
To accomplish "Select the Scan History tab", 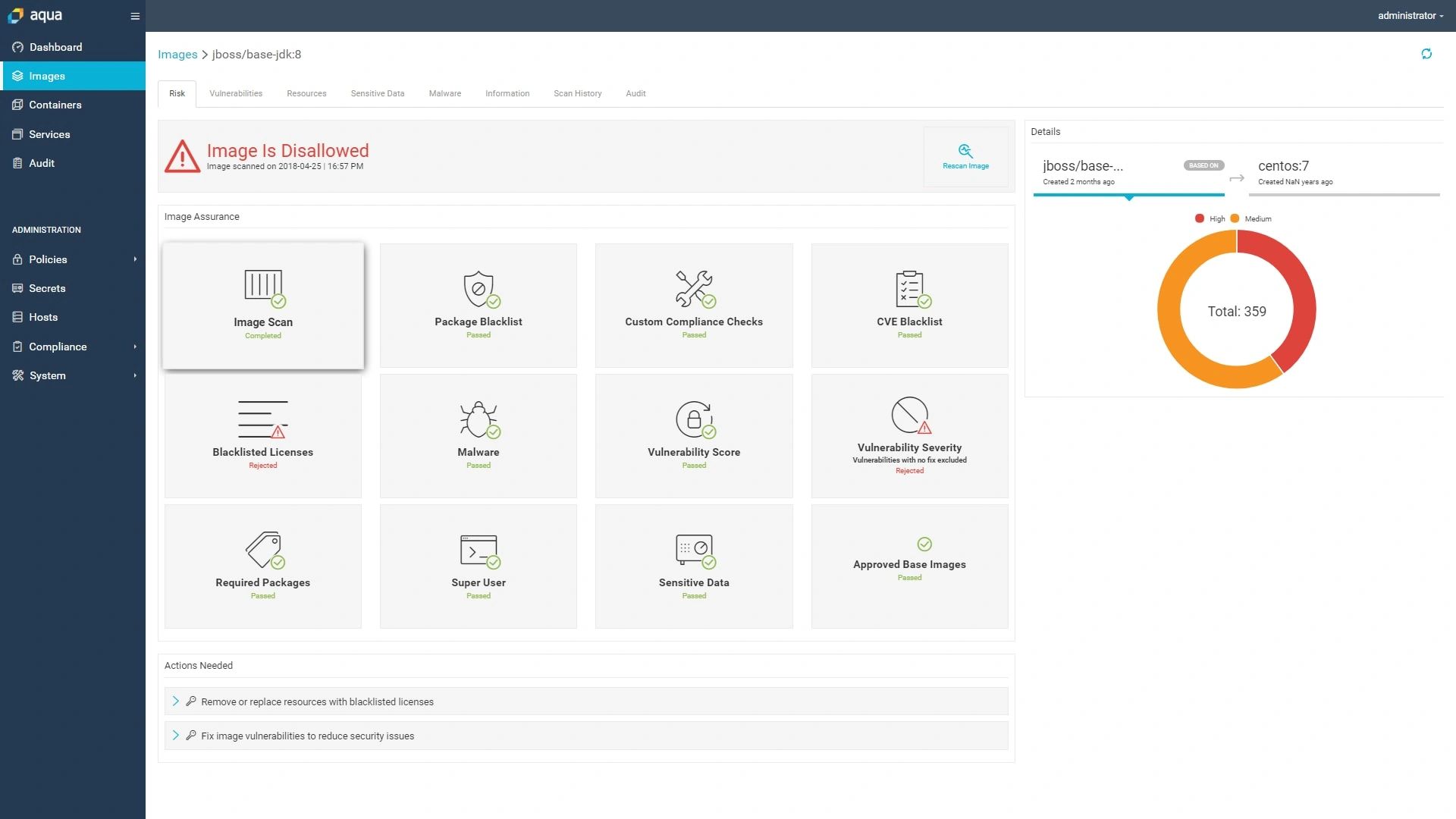I will click(x=578, y=93).
